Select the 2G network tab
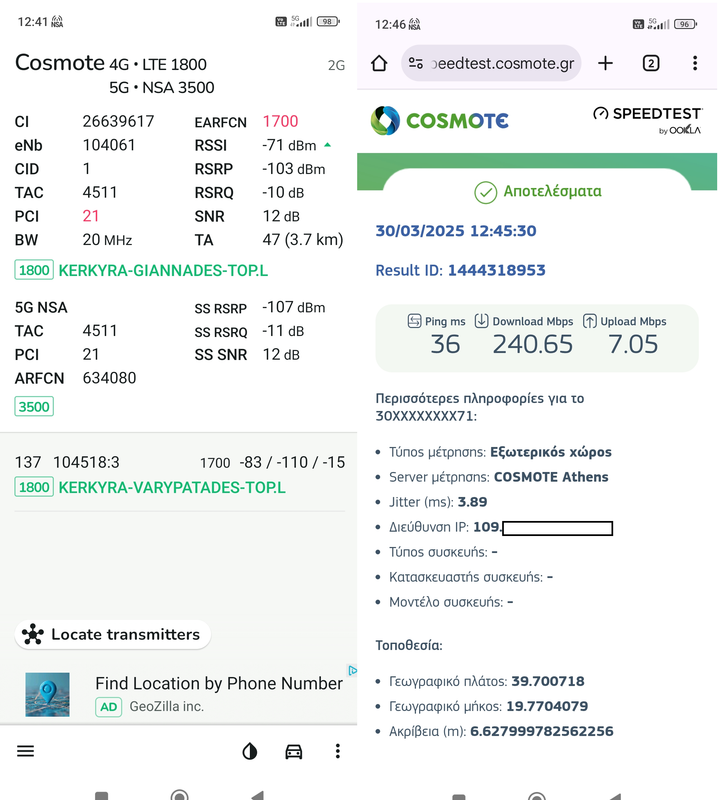This screenshot has height=800, width=725. [336, 65]
